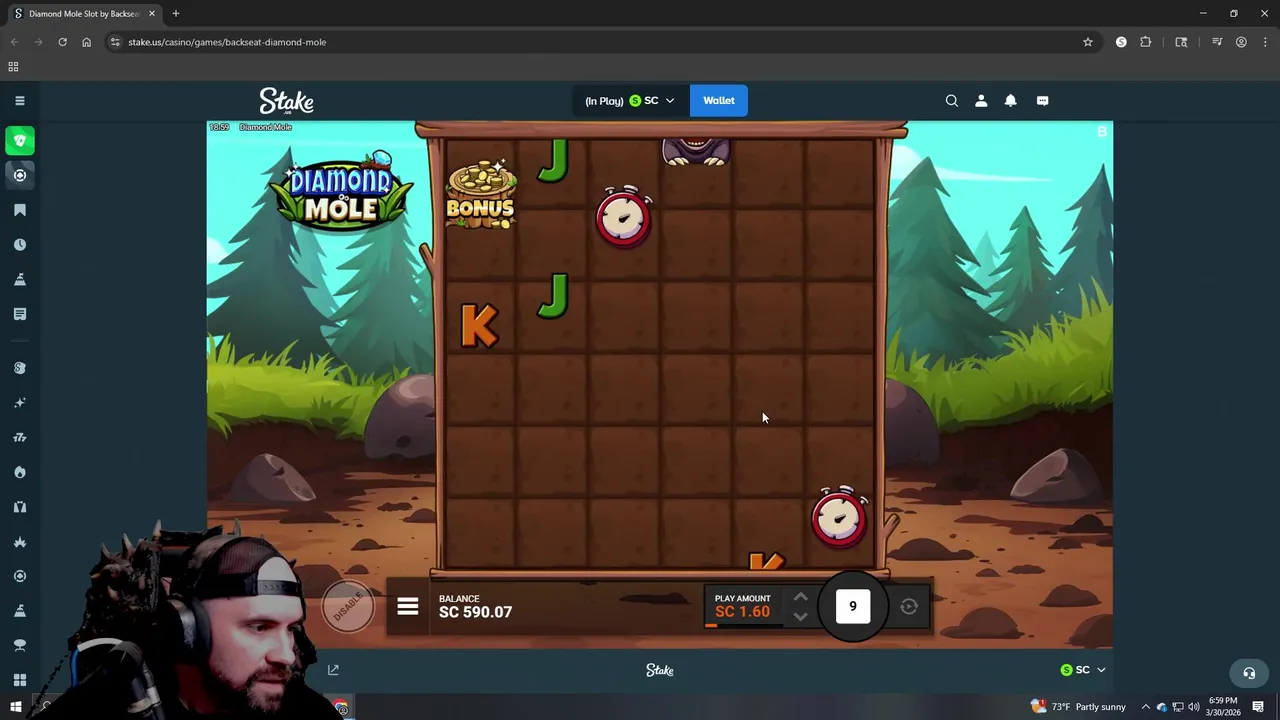Open the chat bubble icon
This screenshot has height=720, width=1280.
tap(1042, 100)
